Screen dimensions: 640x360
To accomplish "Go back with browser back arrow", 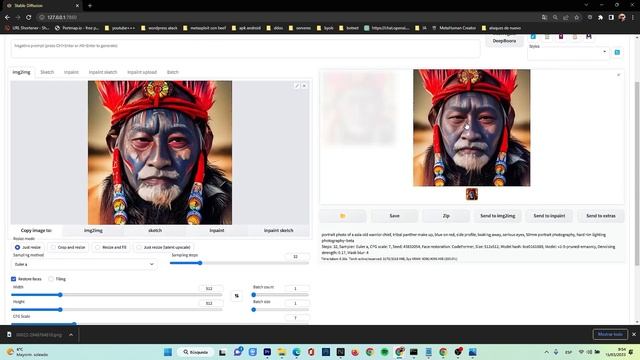I will pos(7,17).
